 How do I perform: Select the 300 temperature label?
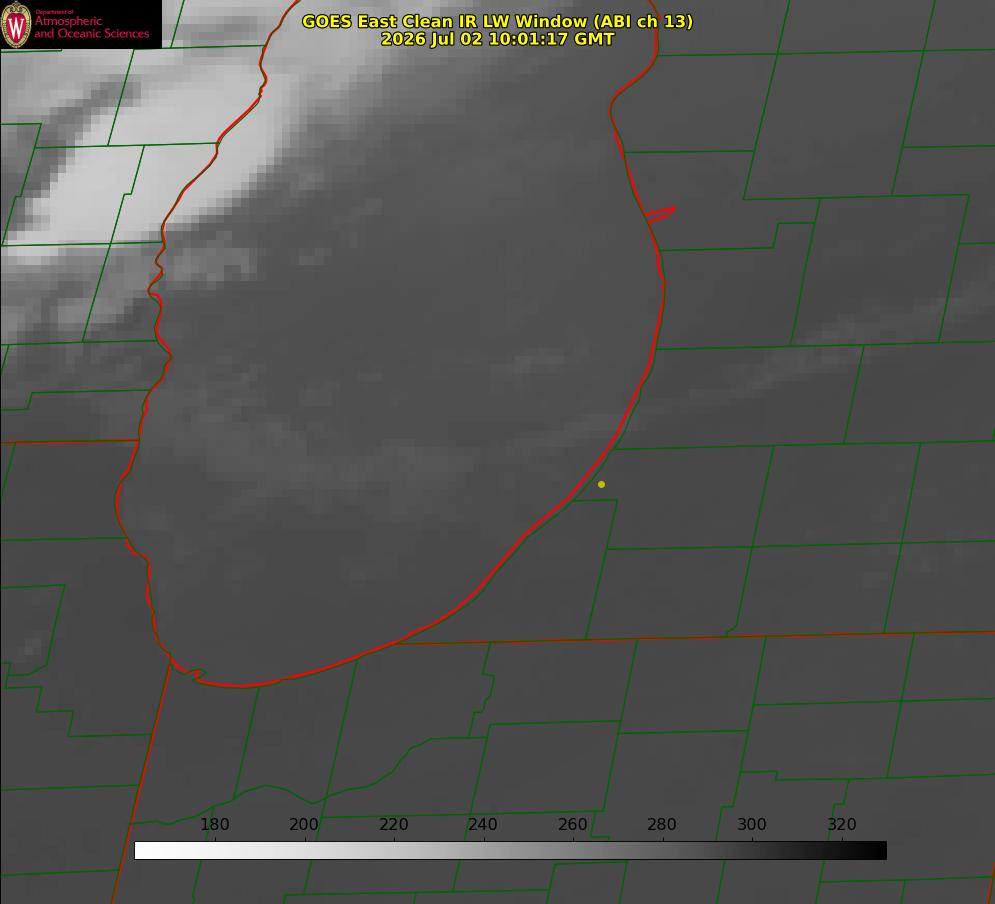752,824
